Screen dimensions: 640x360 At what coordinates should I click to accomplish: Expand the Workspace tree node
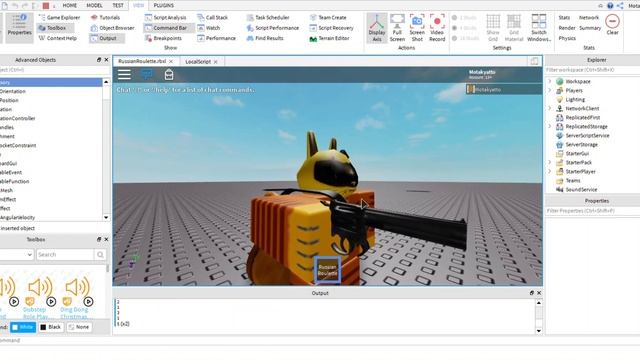pos(549,81)
